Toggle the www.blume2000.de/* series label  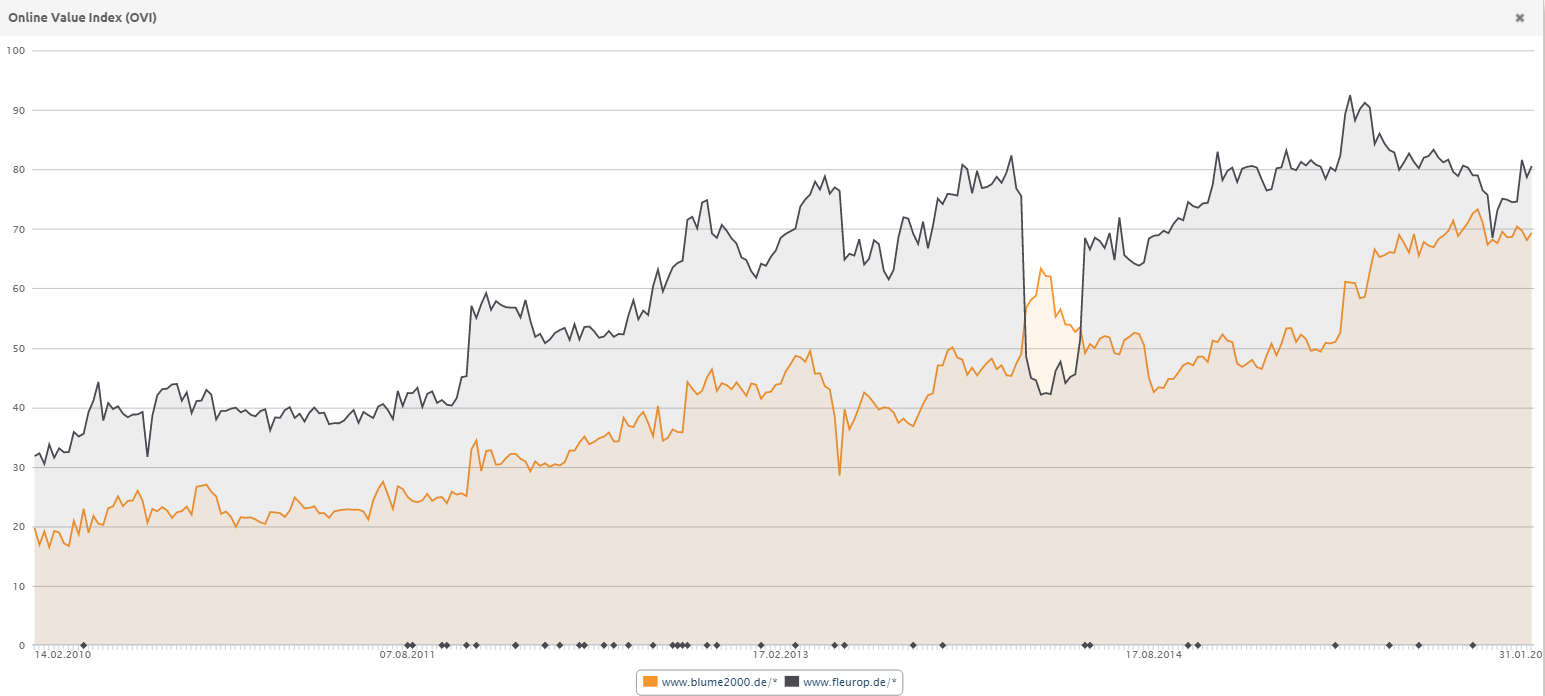tap(714, 682)
